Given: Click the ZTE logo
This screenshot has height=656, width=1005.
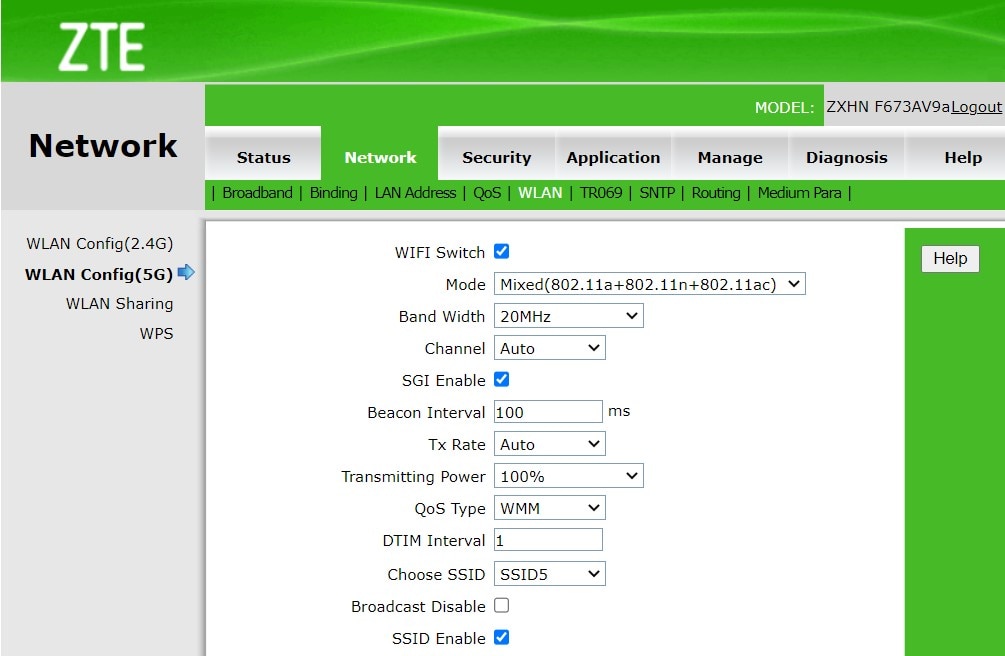Looking at the screenshot, I should (101, 47).
